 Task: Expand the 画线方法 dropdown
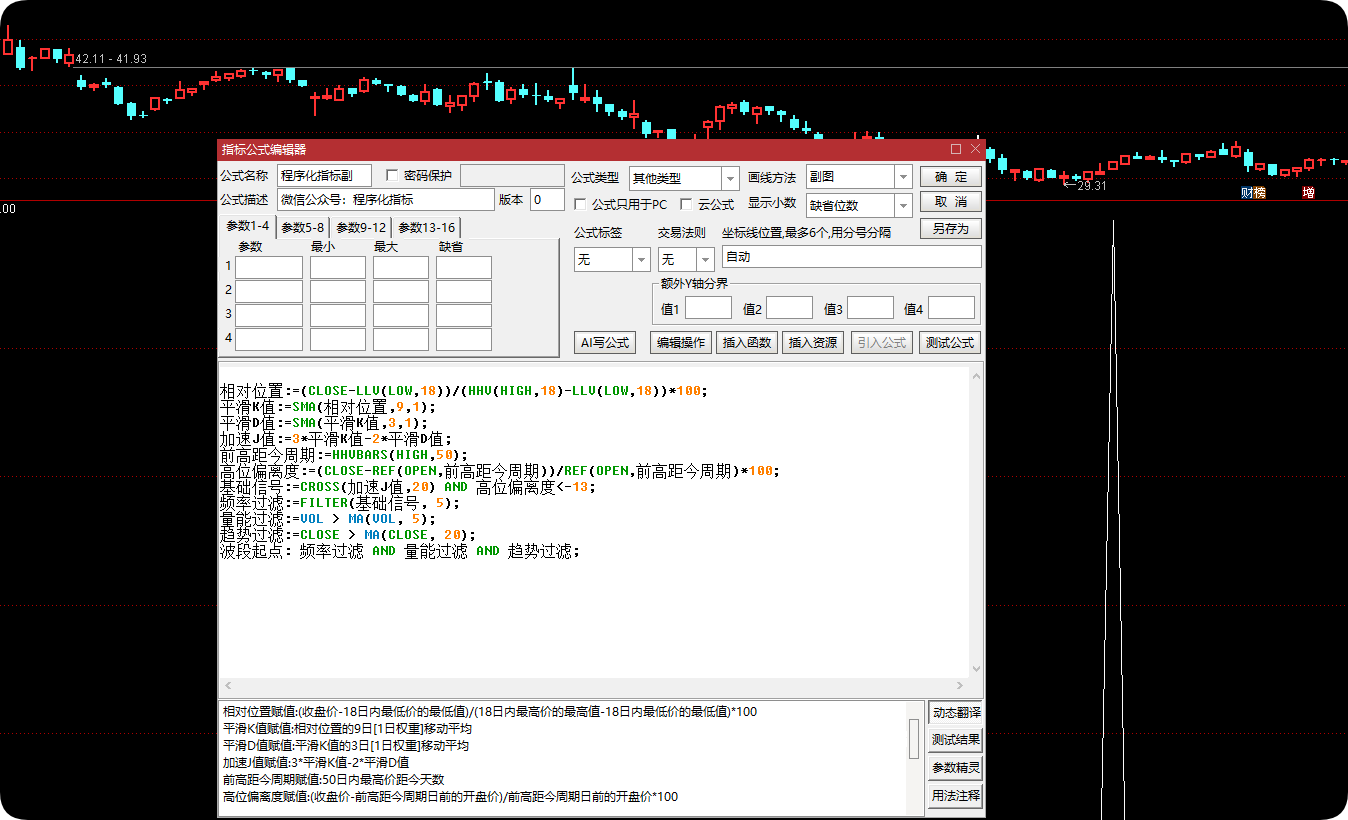click(904, 177)
